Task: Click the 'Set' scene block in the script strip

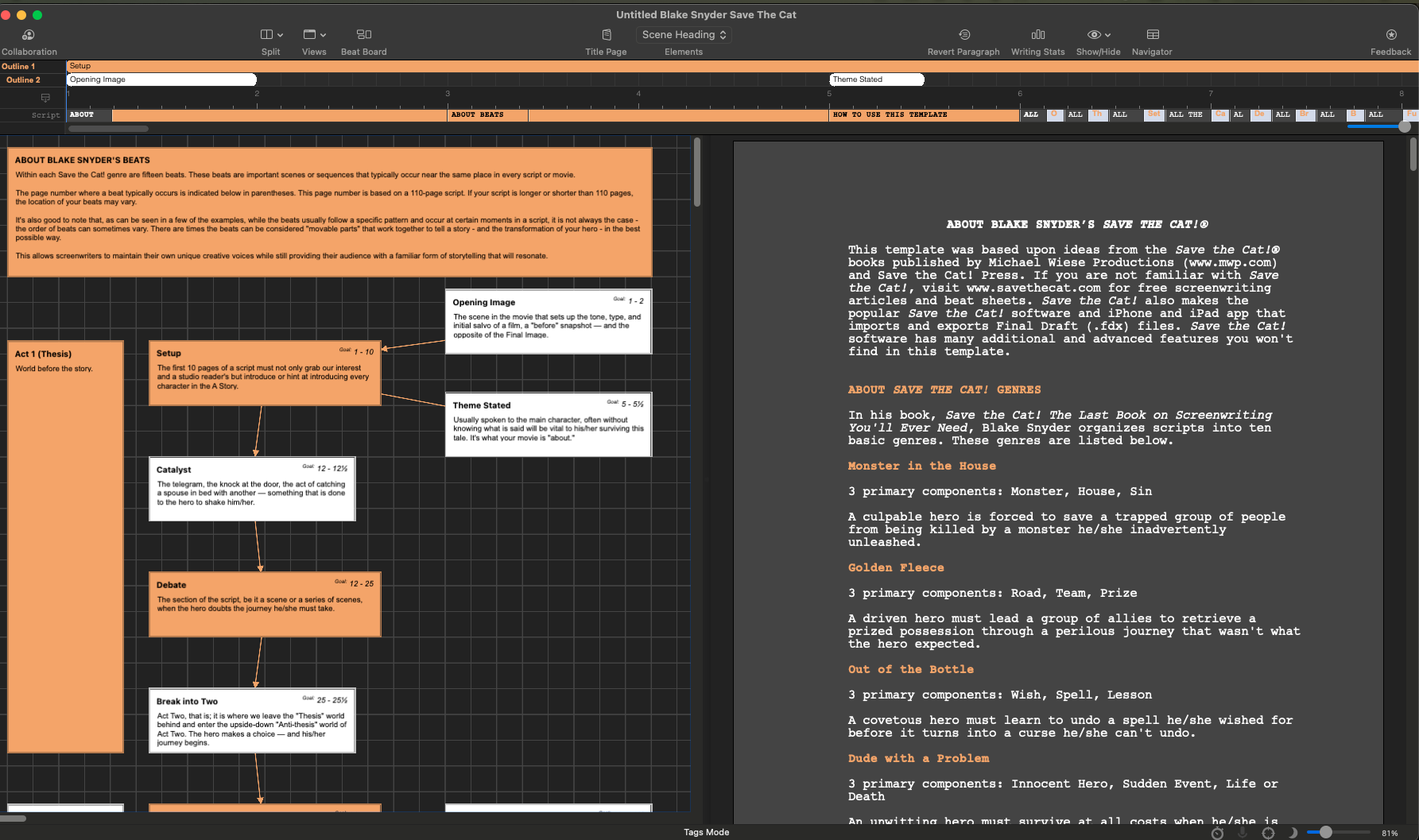Action: tap(1153, 114)
